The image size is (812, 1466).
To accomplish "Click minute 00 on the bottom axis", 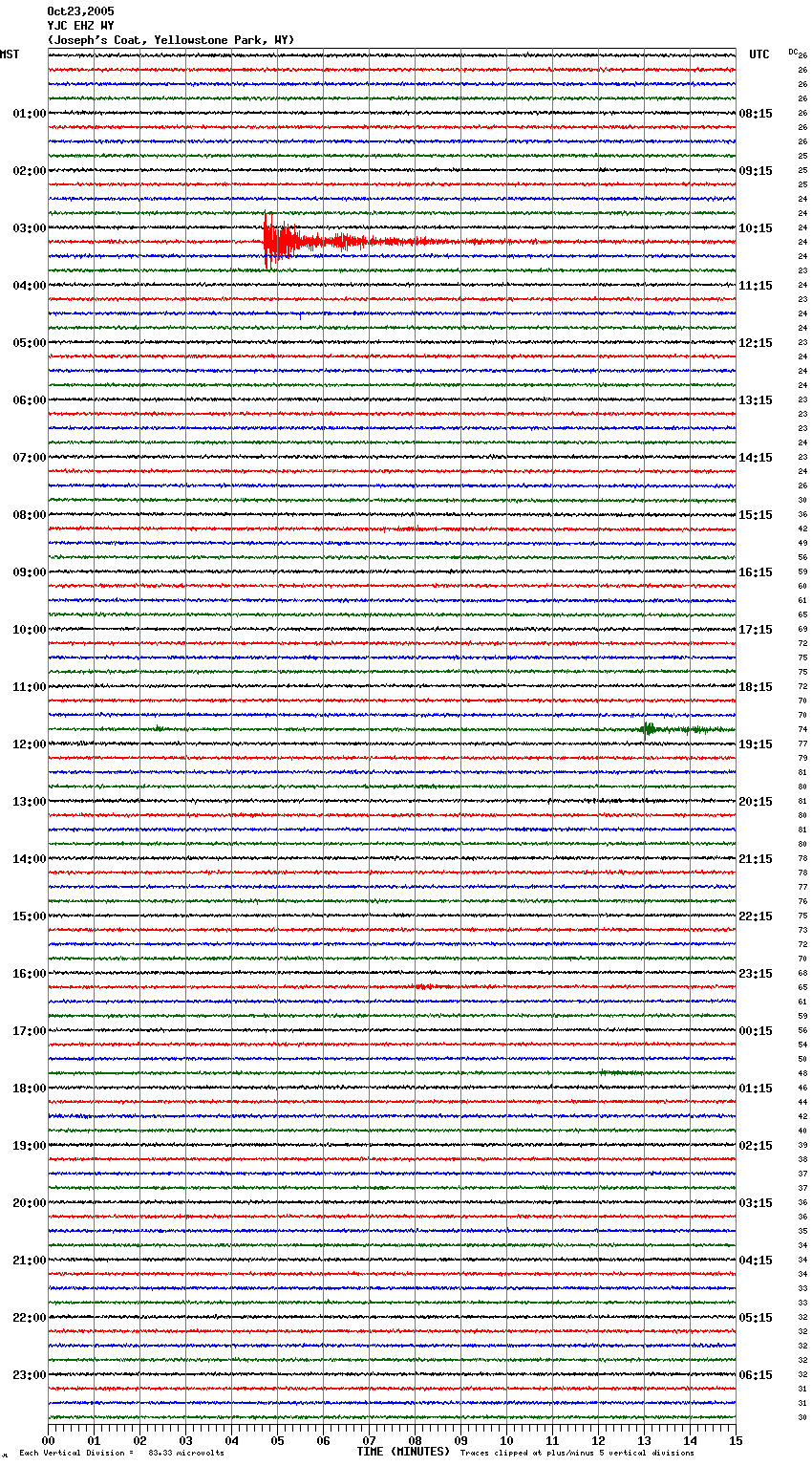I will tap(48, 1440).
